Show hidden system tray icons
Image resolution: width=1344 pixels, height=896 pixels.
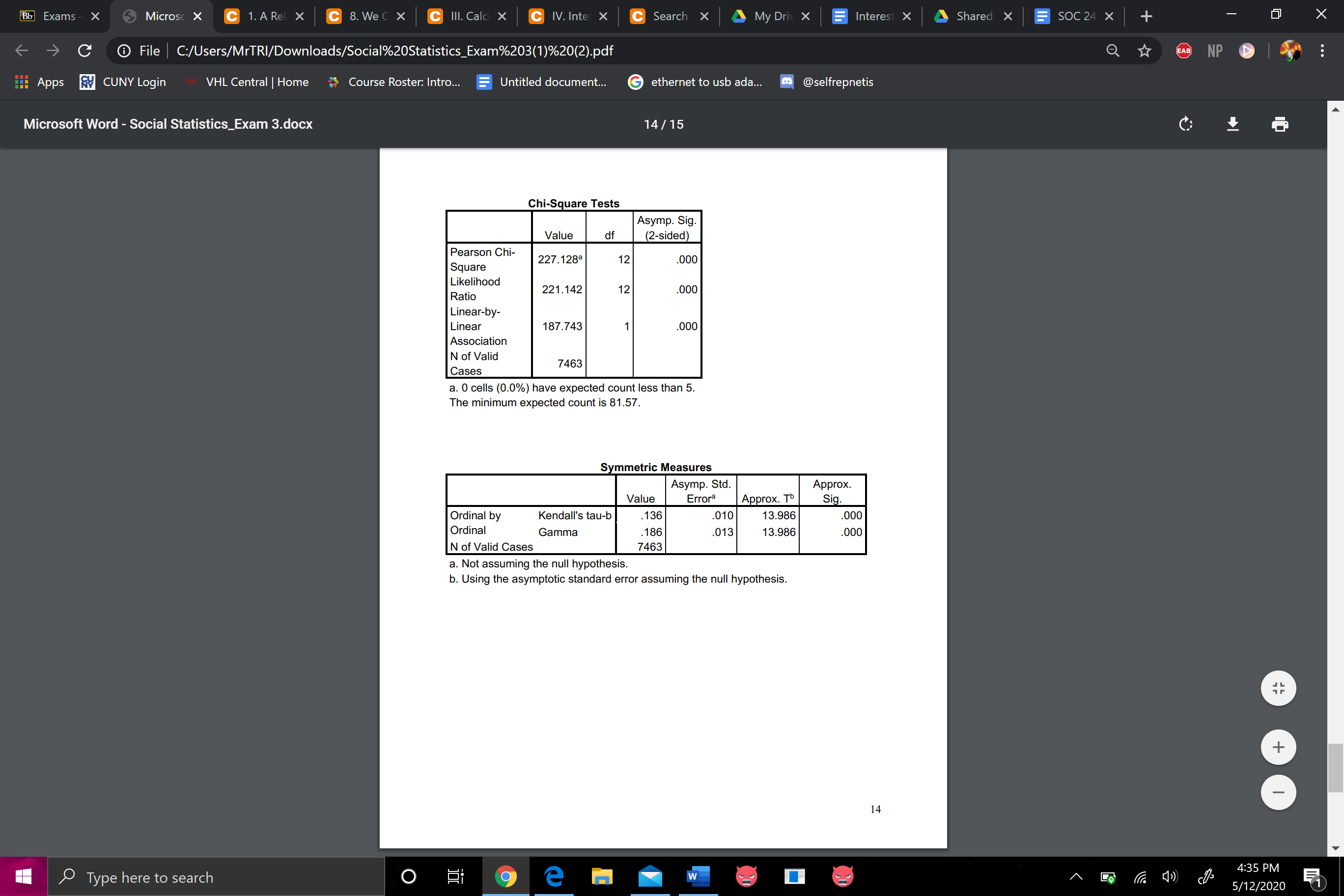pyautogui.click(x=1075, y=876)
